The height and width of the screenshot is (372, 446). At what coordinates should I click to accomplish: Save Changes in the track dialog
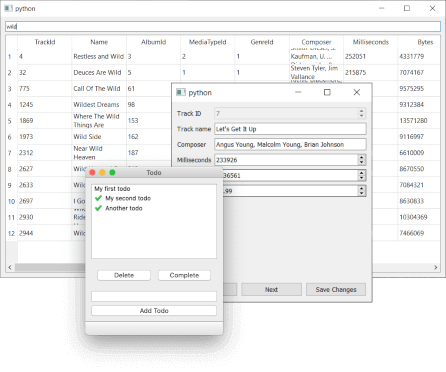336,290
